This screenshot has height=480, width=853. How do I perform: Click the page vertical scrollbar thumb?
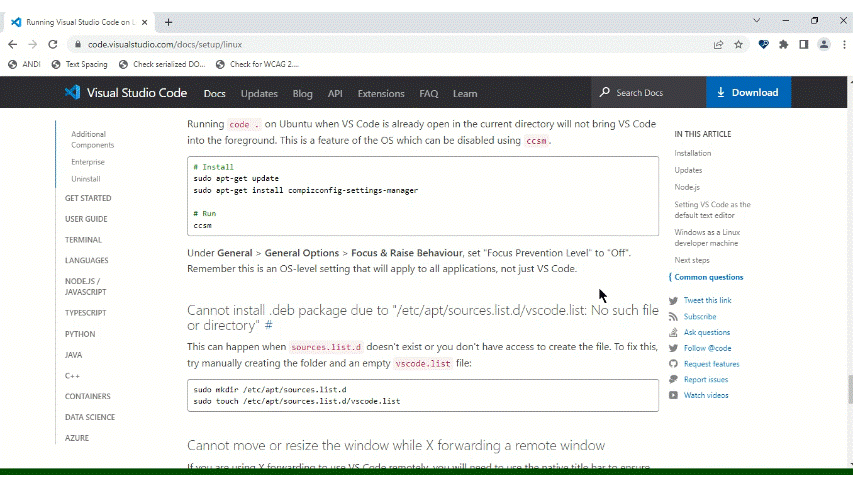tap(850, 390)
